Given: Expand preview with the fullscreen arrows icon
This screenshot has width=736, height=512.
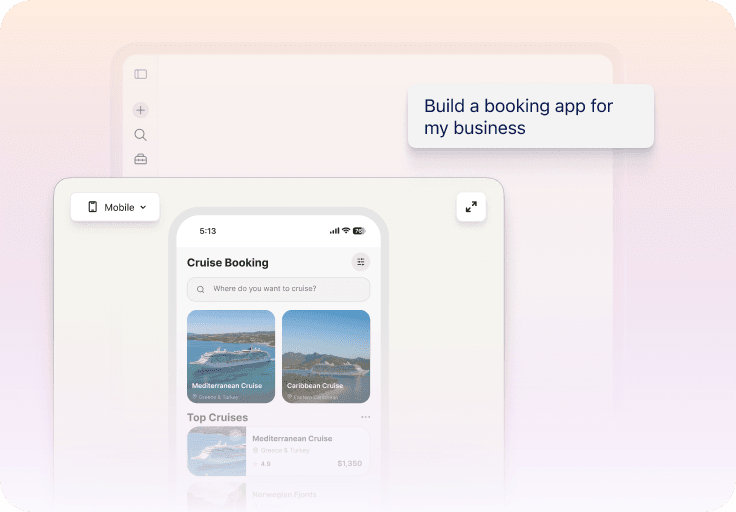Looking at the screenshot, I should point(471,207).
